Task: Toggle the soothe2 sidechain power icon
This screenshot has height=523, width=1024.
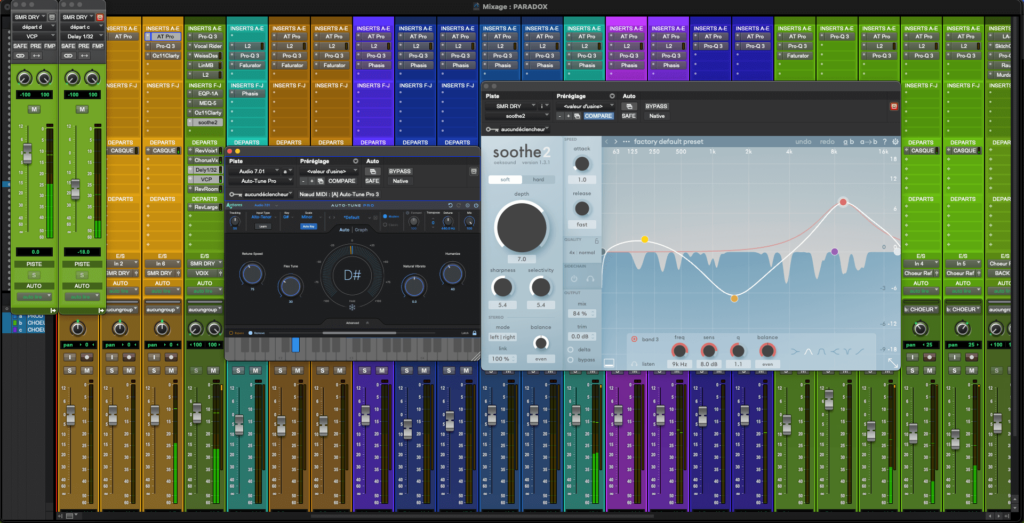Action: click(574, 279)
